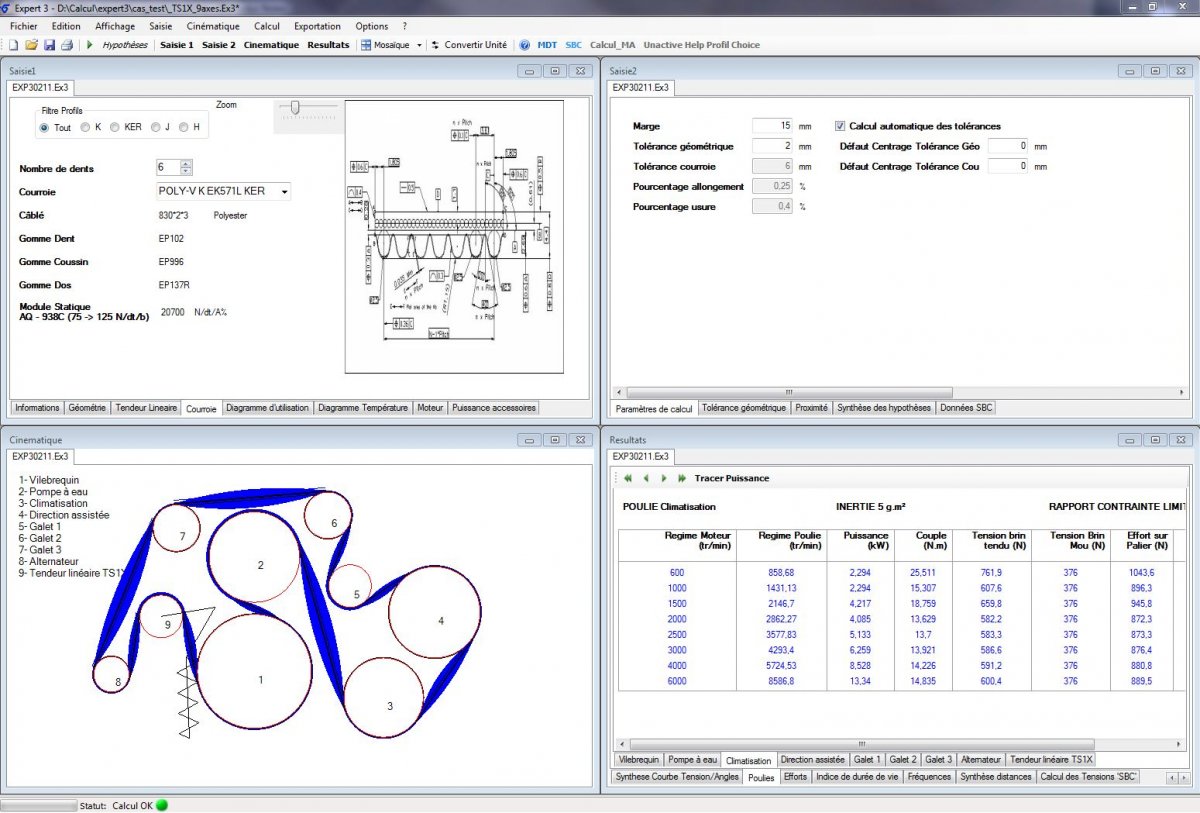Toggle Calcul automatique des tolérances checkbox

tap(840, 126)
